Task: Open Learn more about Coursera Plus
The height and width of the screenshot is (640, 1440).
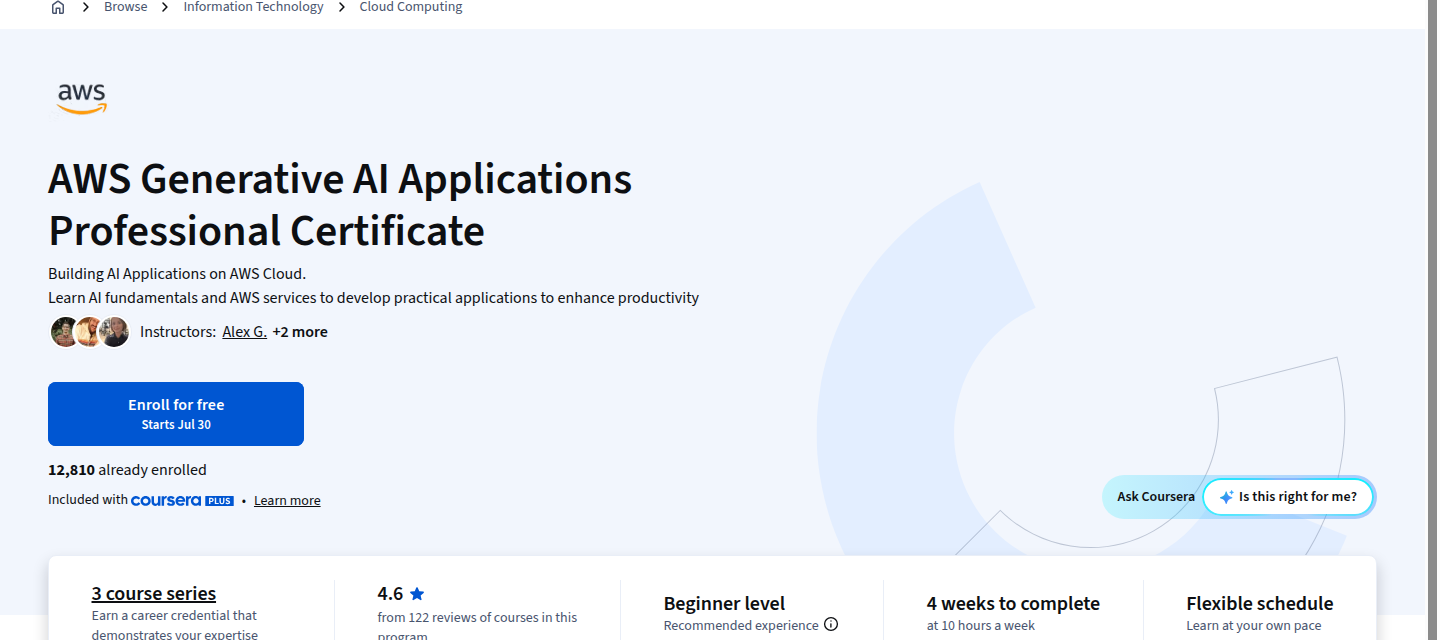Action: [287, 501]
